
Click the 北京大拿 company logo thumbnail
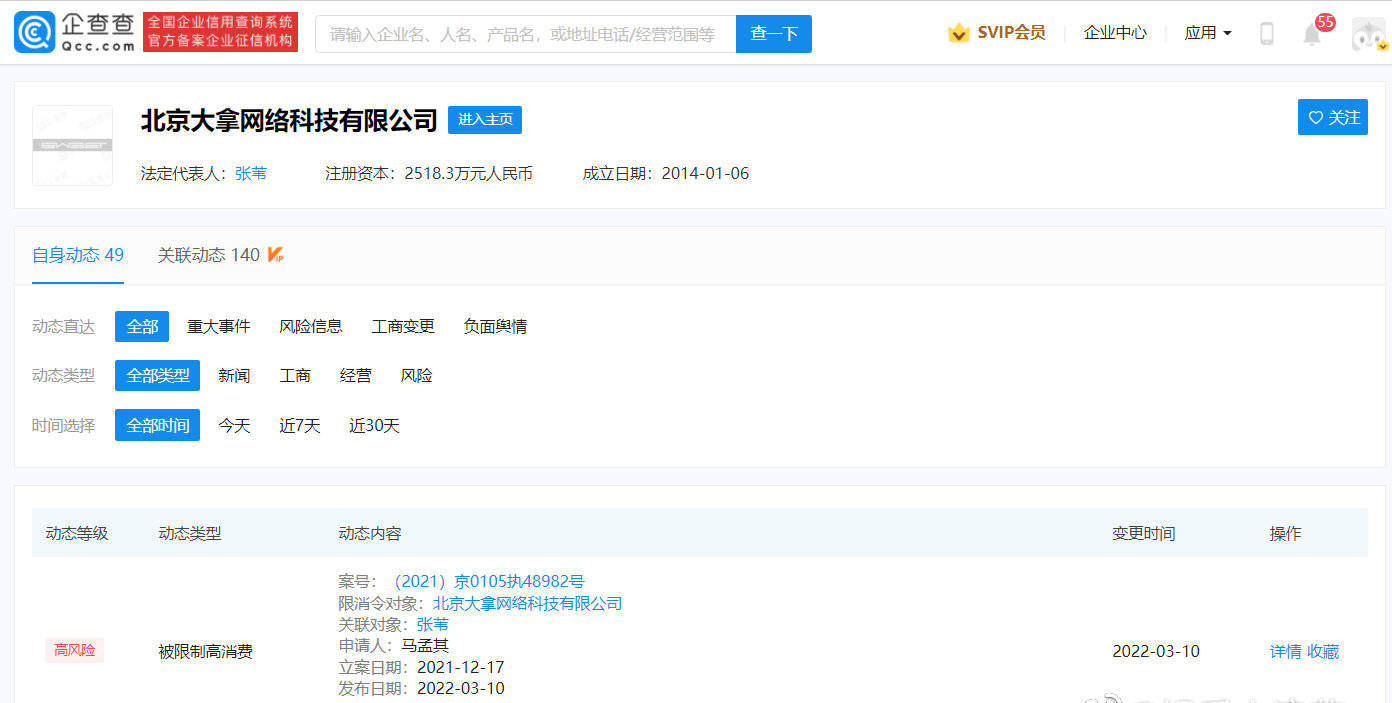click(x=72, y=145)
